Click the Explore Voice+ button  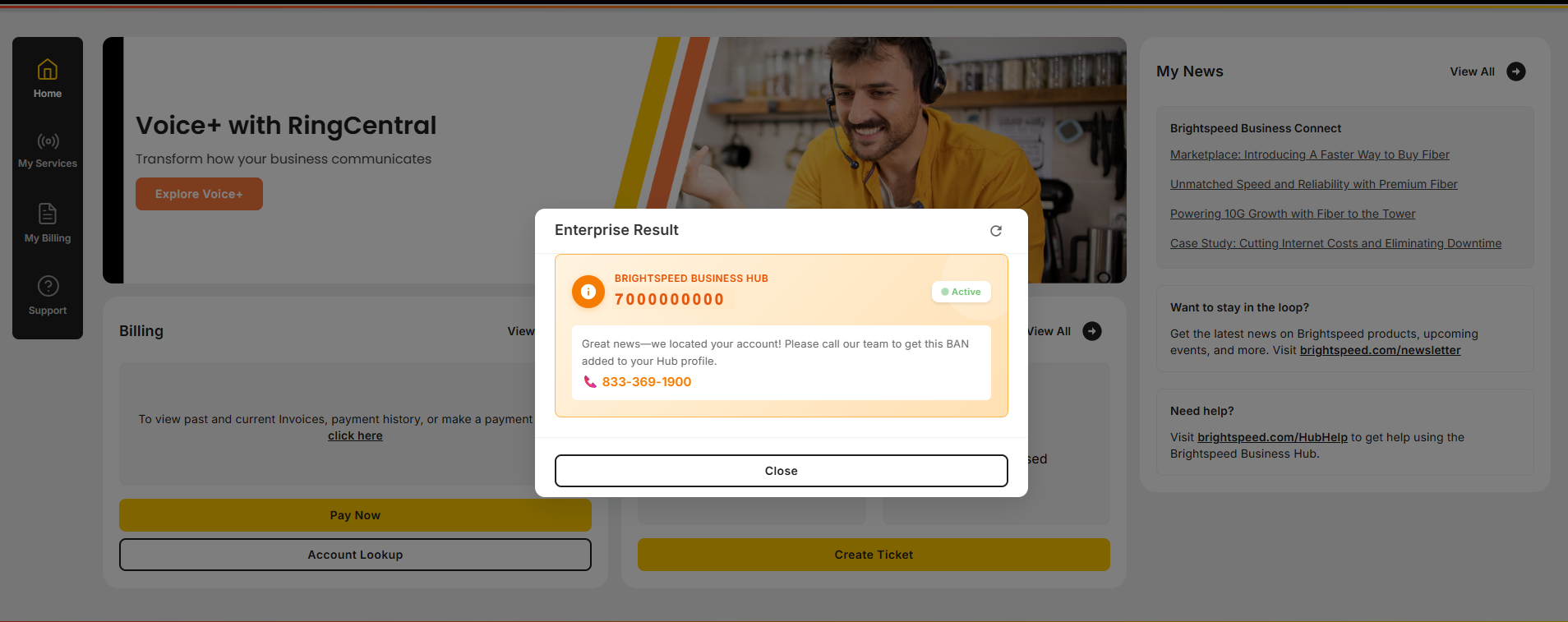[x=199, y=194]
